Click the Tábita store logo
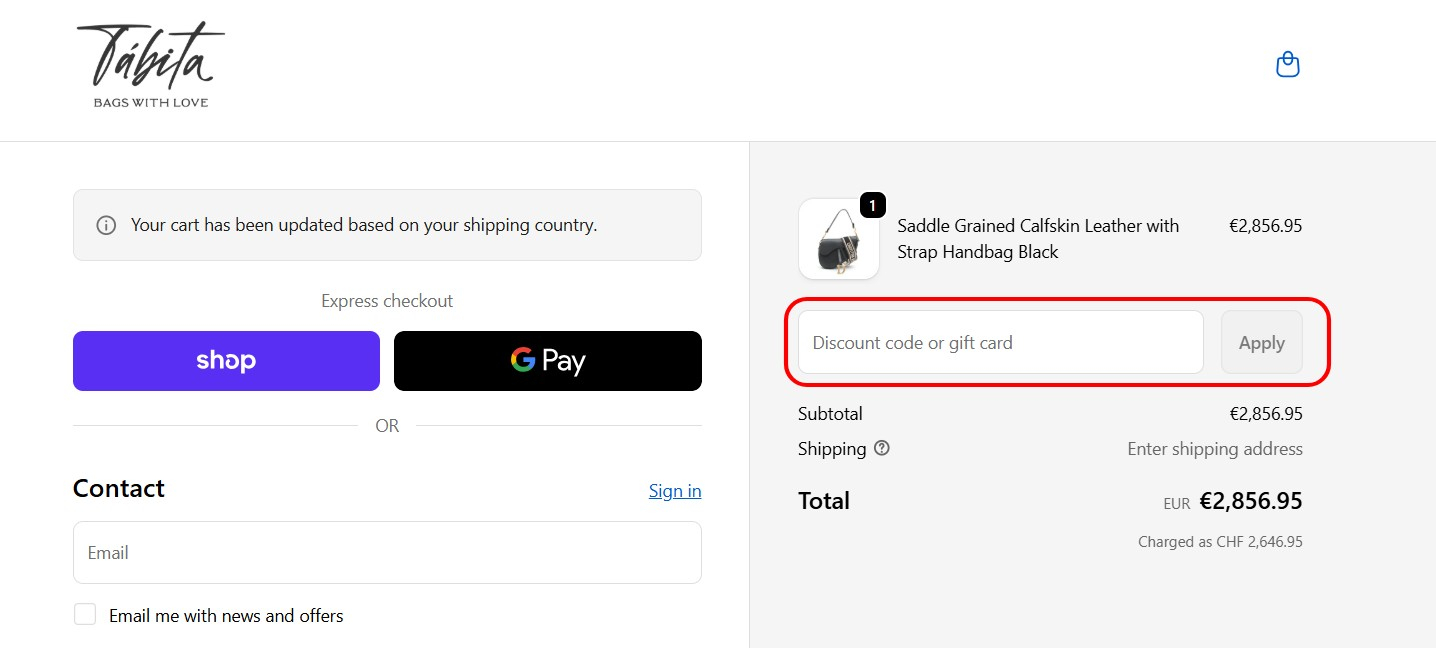Viewport: 1436px width, 648px height. pos(149,62)
